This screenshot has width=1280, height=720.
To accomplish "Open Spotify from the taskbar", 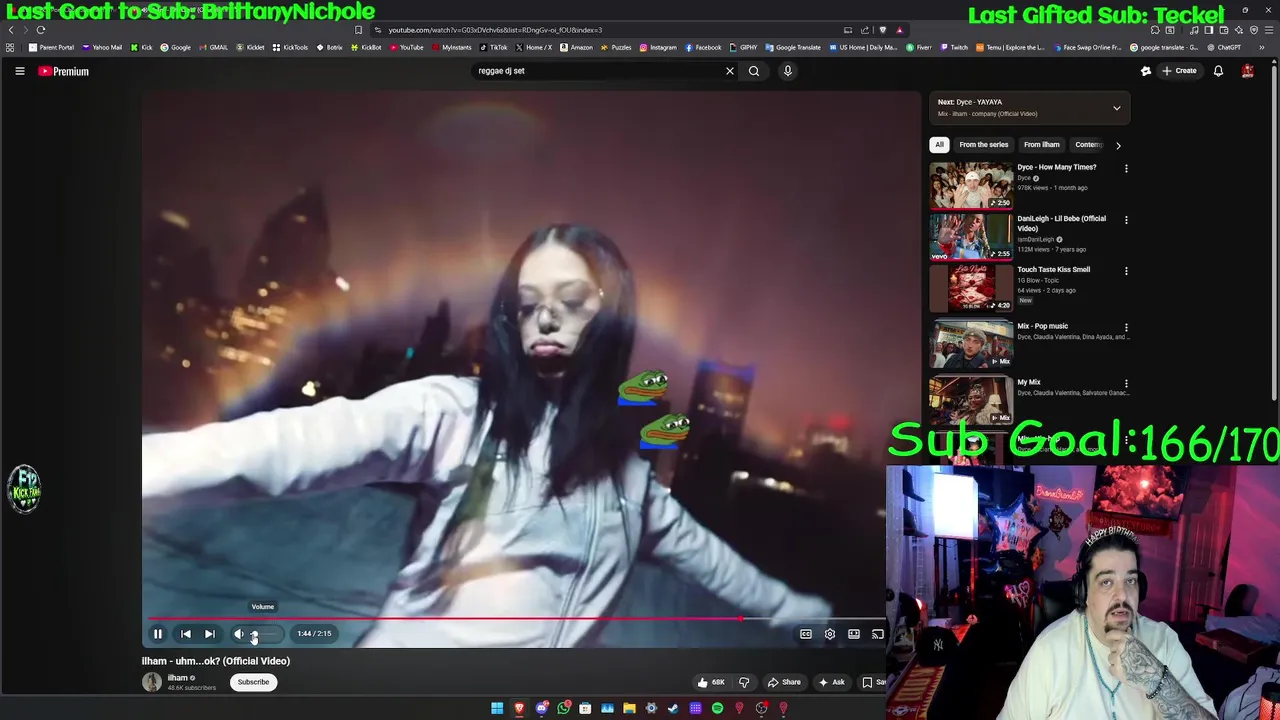I will 717,708.
